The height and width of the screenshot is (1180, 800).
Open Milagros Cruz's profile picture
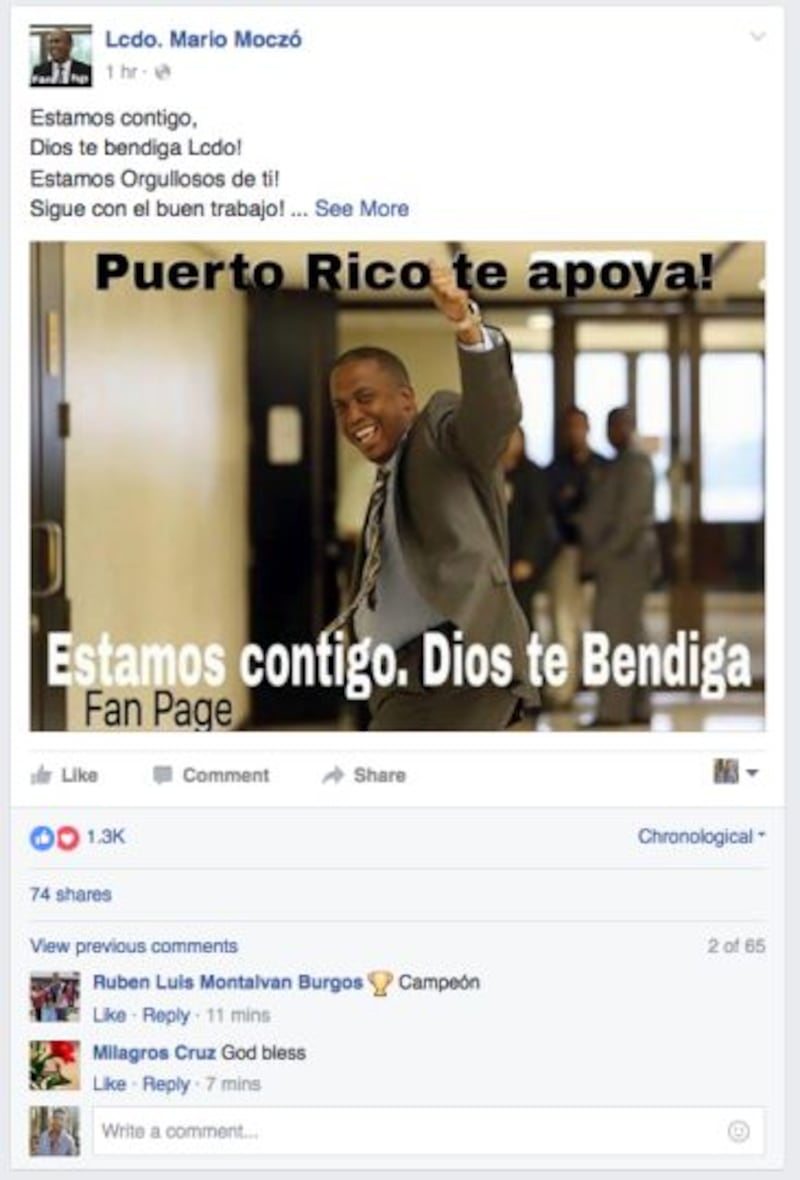click(x=54, y=1065)
